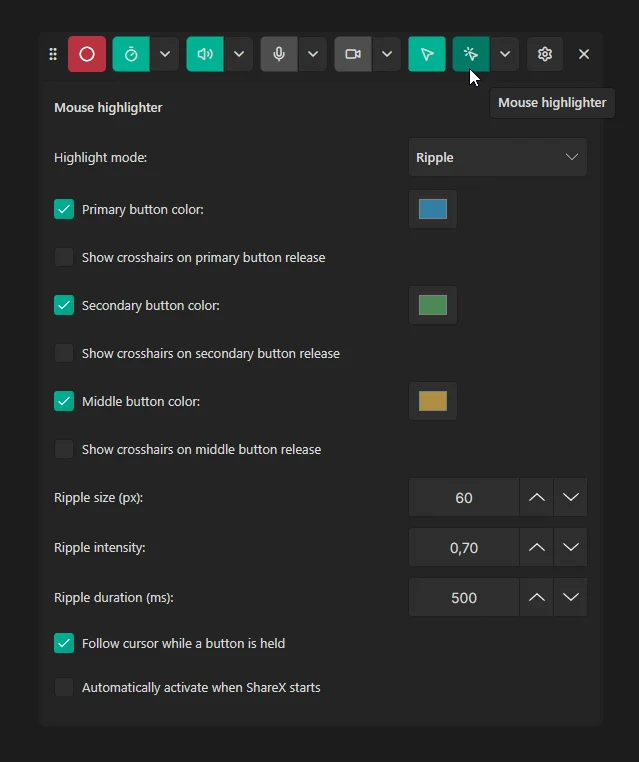Viewport: 639px width, 762px height.
Task: Open the timer options dropdown arrow
Action: click(165, 54)
